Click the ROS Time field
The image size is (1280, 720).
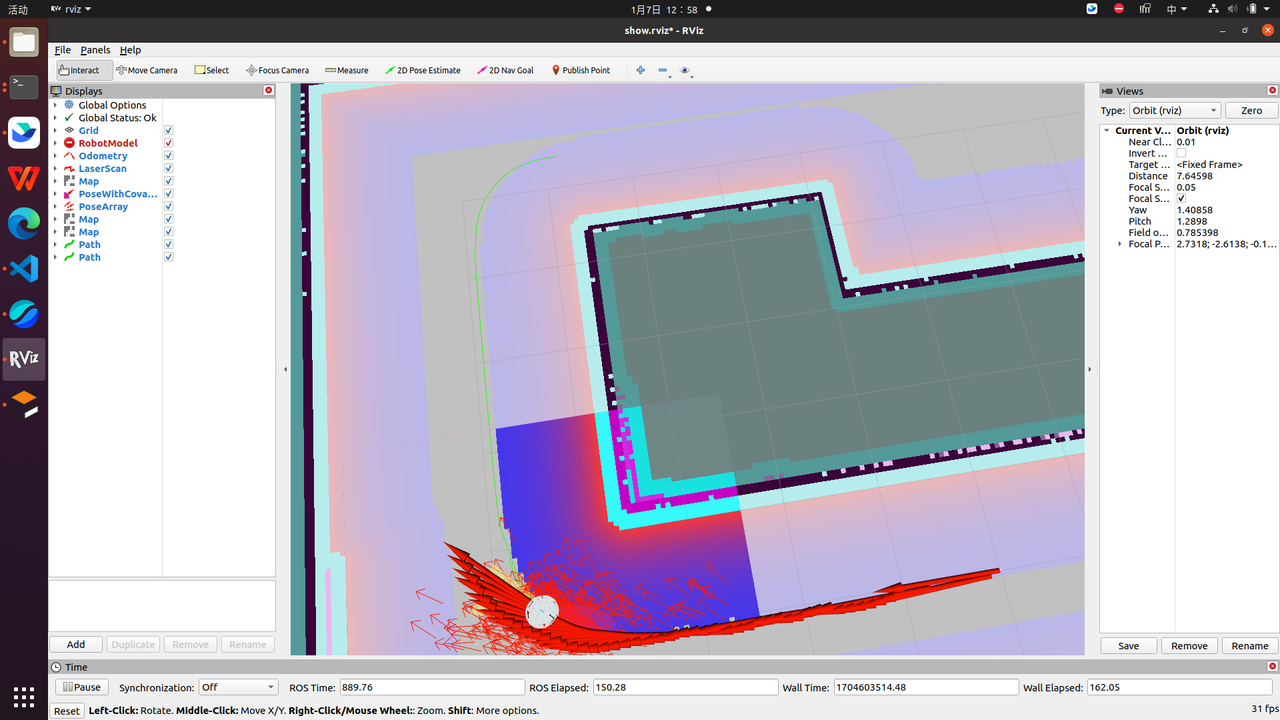[431, 687]
